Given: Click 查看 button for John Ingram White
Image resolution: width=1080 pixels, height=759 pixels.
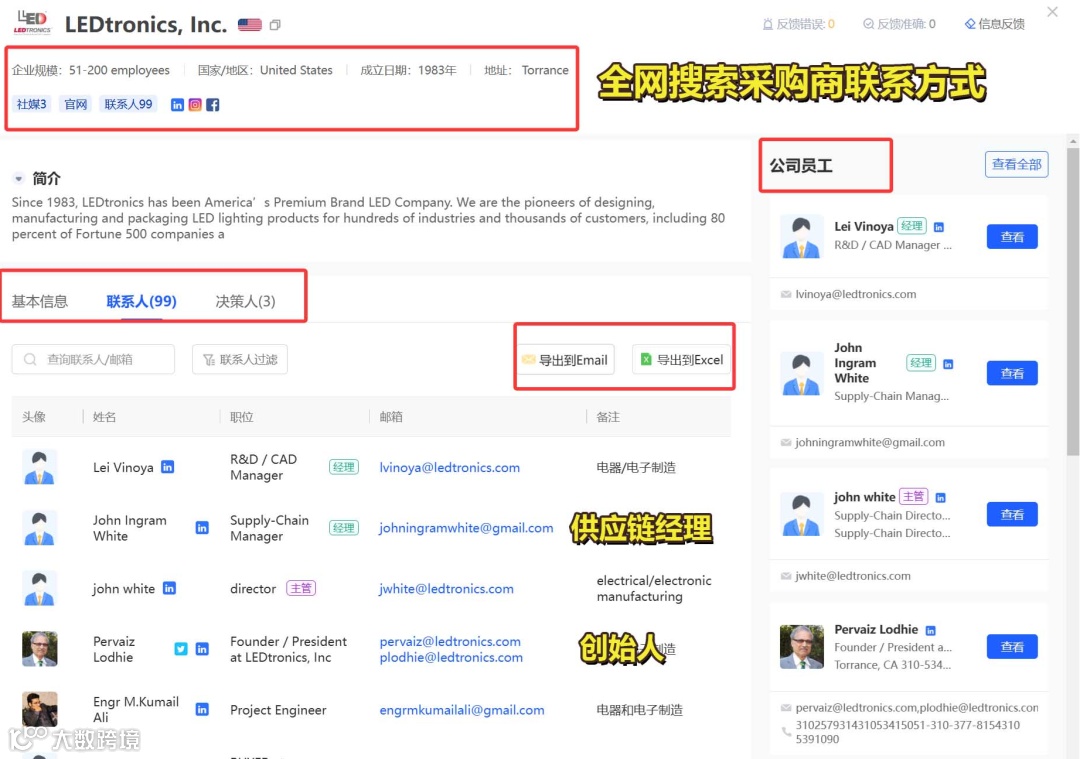Looking at the screenshot, I should pos(1012,373).
